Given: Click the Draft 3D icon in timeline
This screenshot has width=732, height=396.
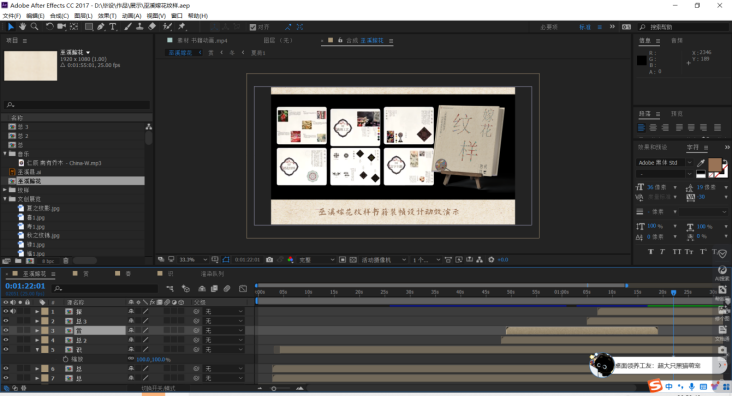Looking at the screenshot, I should pyautogui.click(x=186, y=289).
